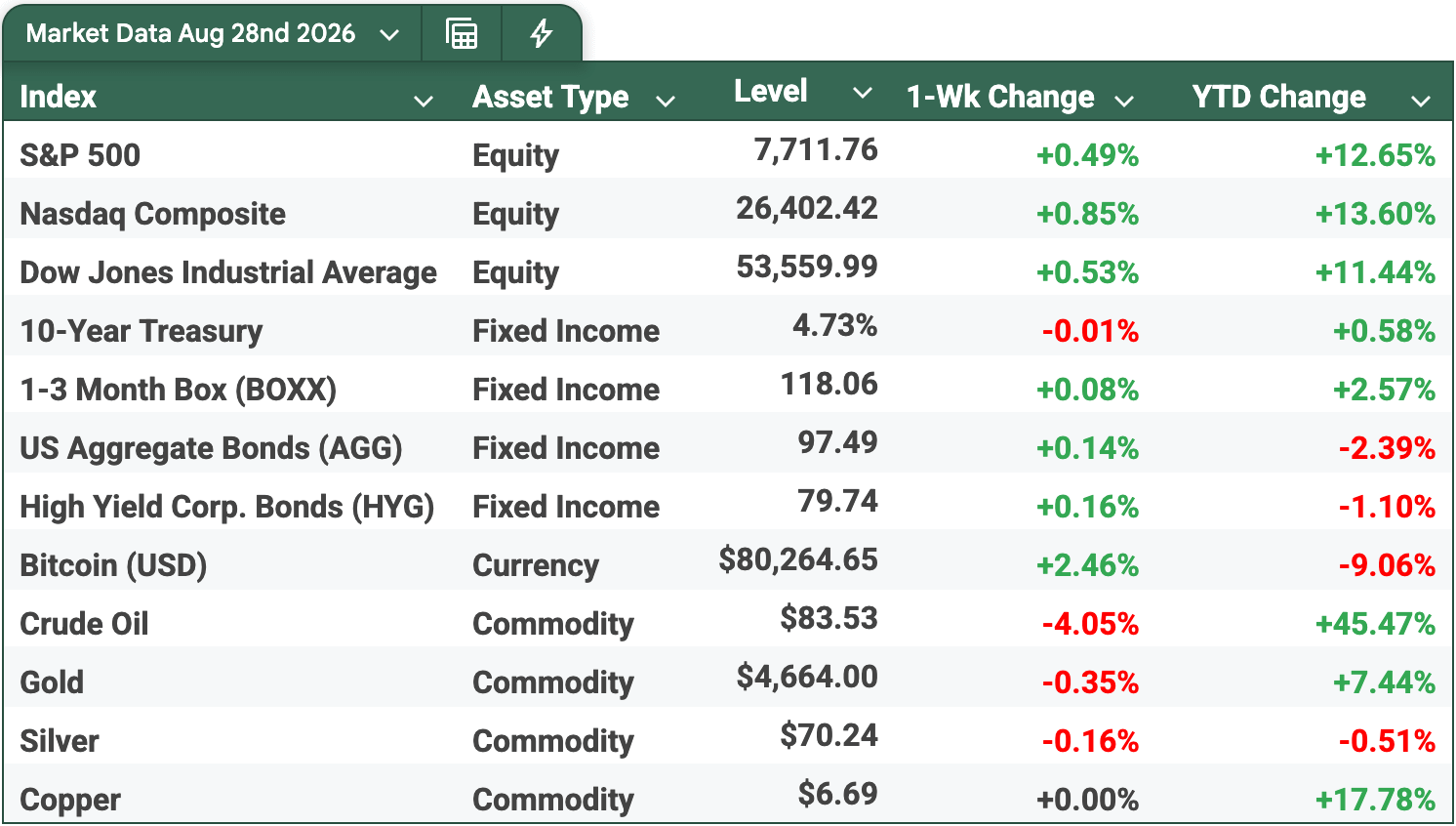Select the Nasdaq Composite index cell
Viewport: 1456px width, 826px height.
click(153, 214)
